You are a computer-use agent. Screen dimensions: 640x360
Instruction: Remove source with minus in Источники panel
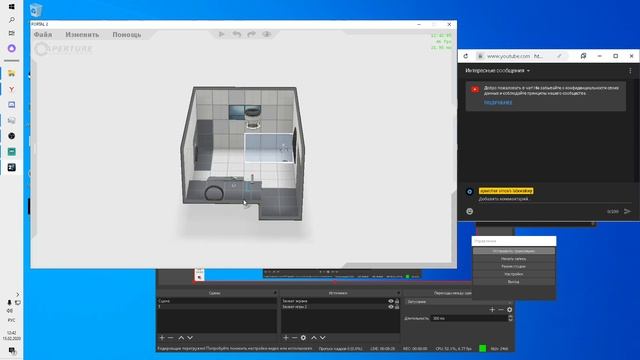tap(294, 338)
